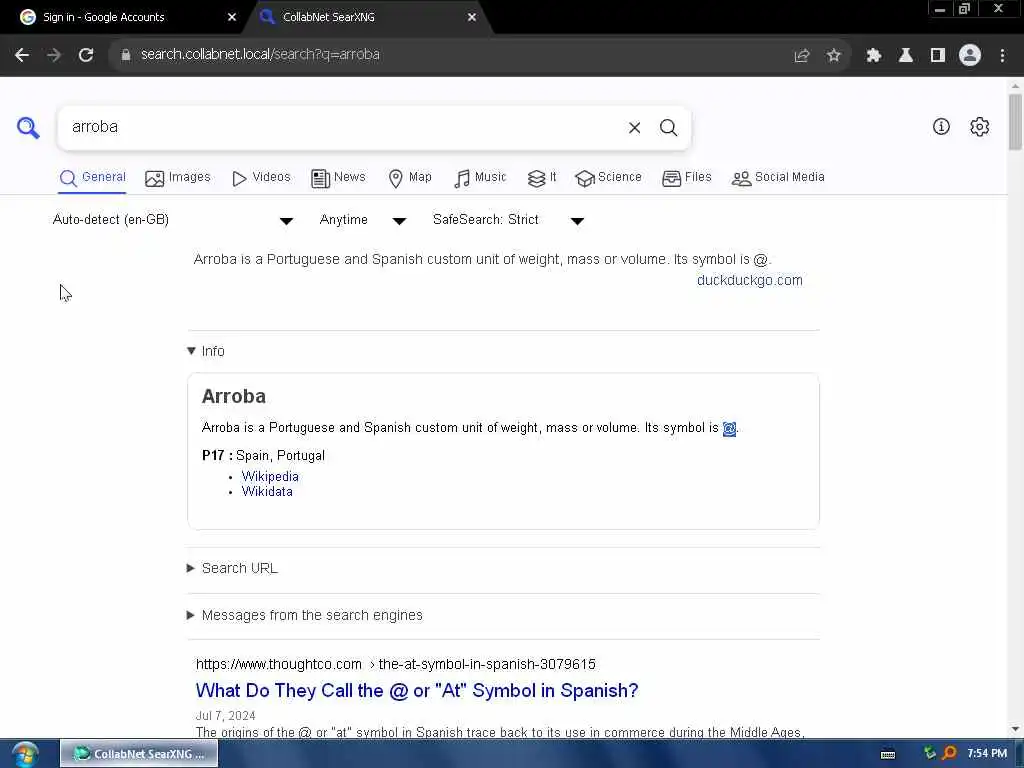
Task: Switch to the Images category
Action: (178, 178)
